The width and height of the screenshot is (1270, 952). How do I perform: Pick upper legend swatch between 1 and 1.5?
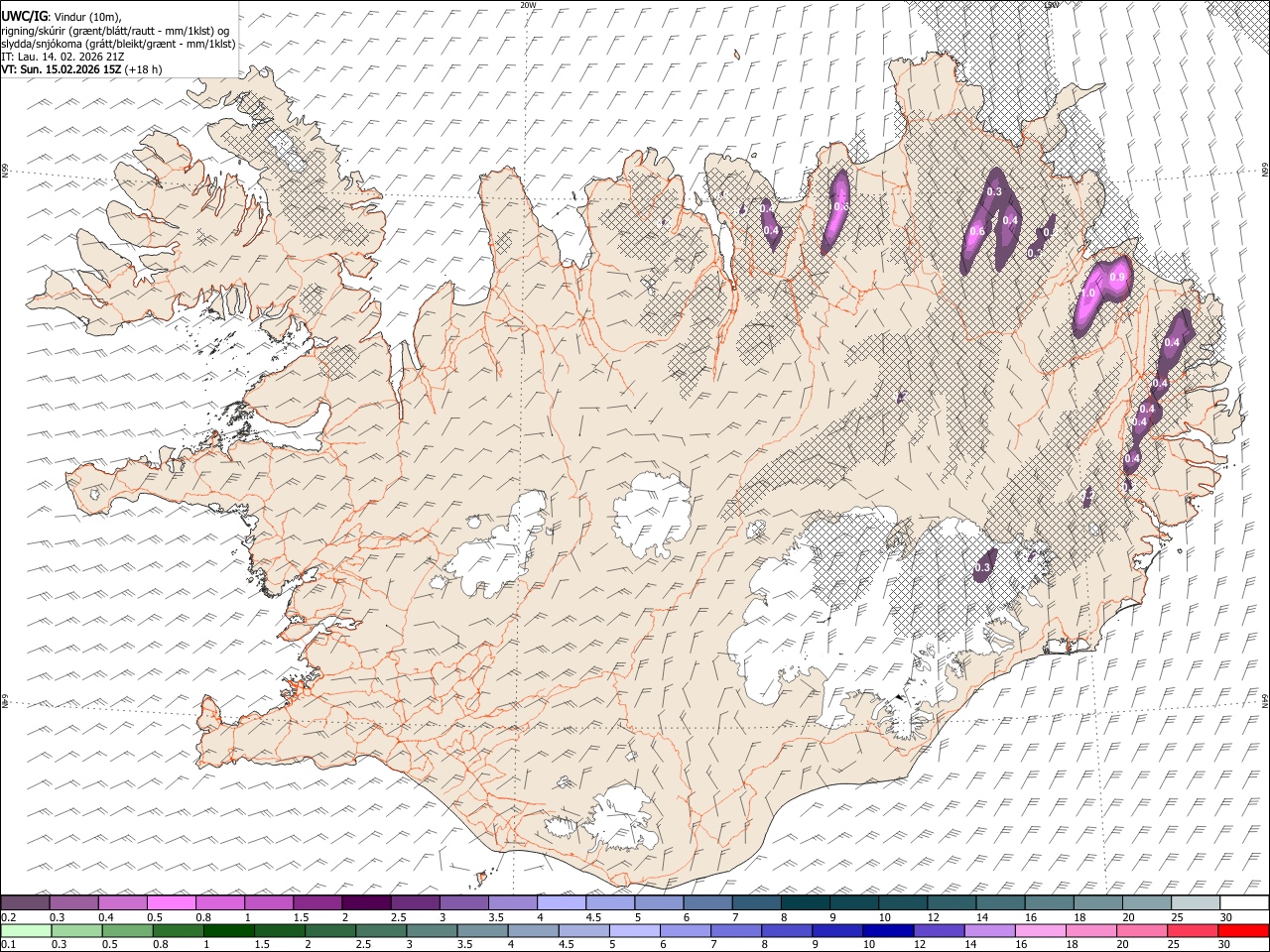268,903
